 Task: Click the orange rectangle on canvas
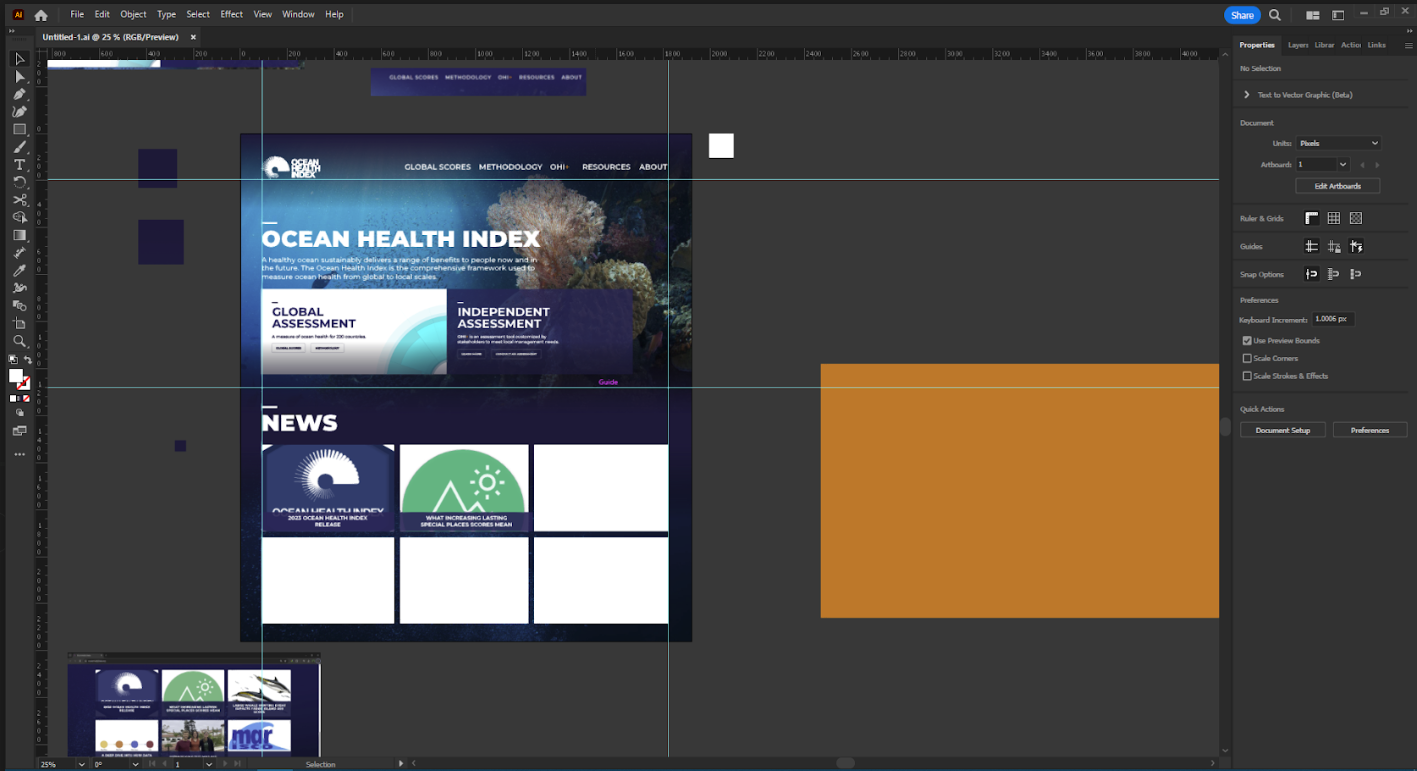(x=1019, y=491)
